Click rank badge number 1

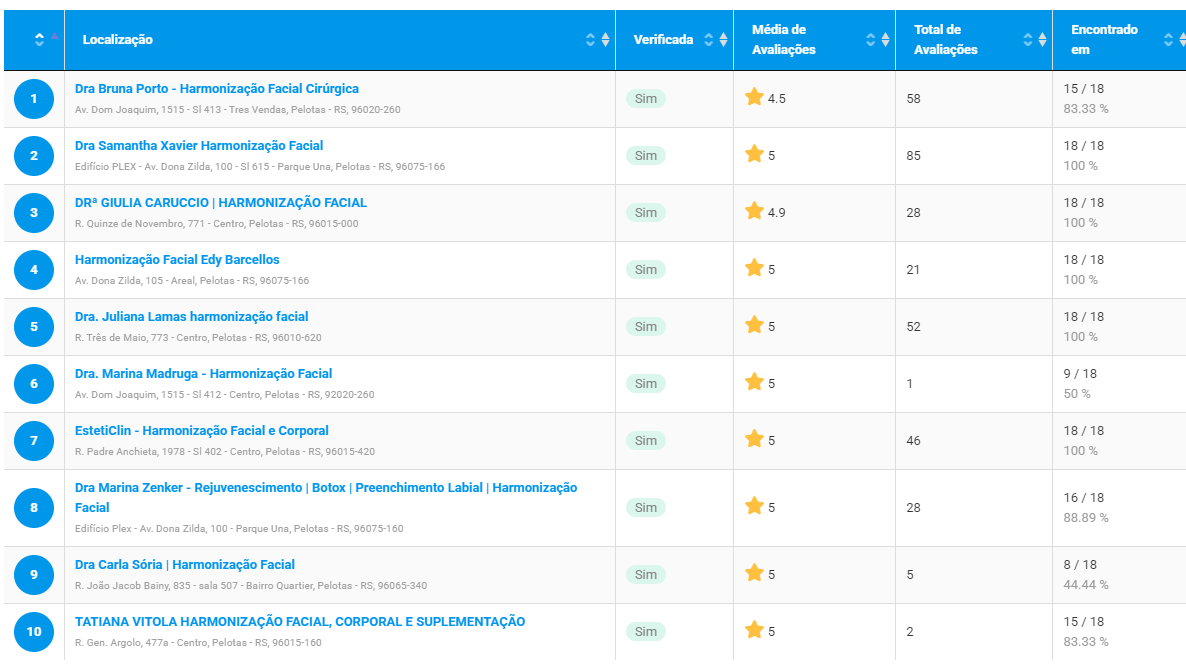(34, 99)
